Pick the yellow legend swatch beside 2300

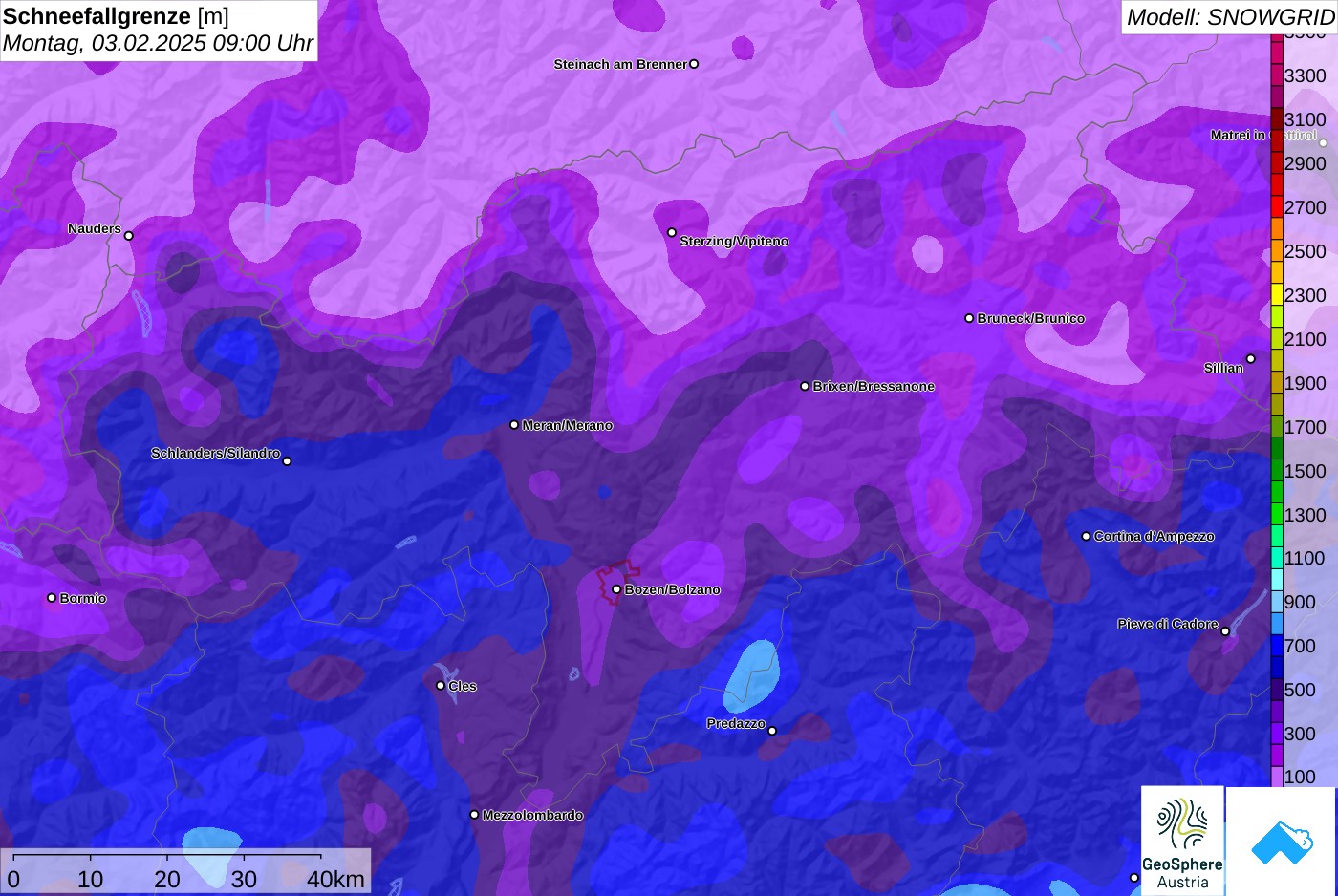pyautogui.click(x=1276, y=295)
